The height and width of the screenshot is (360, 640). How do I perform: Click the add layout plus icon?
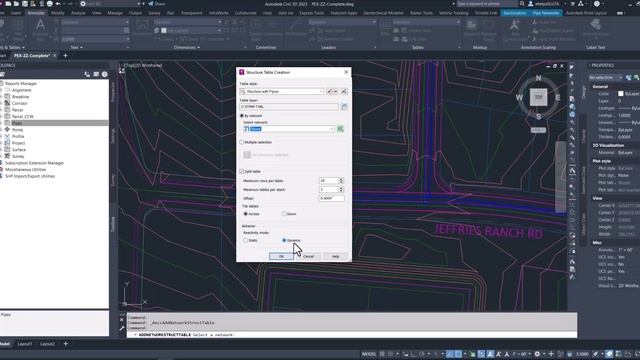[65, 344]
